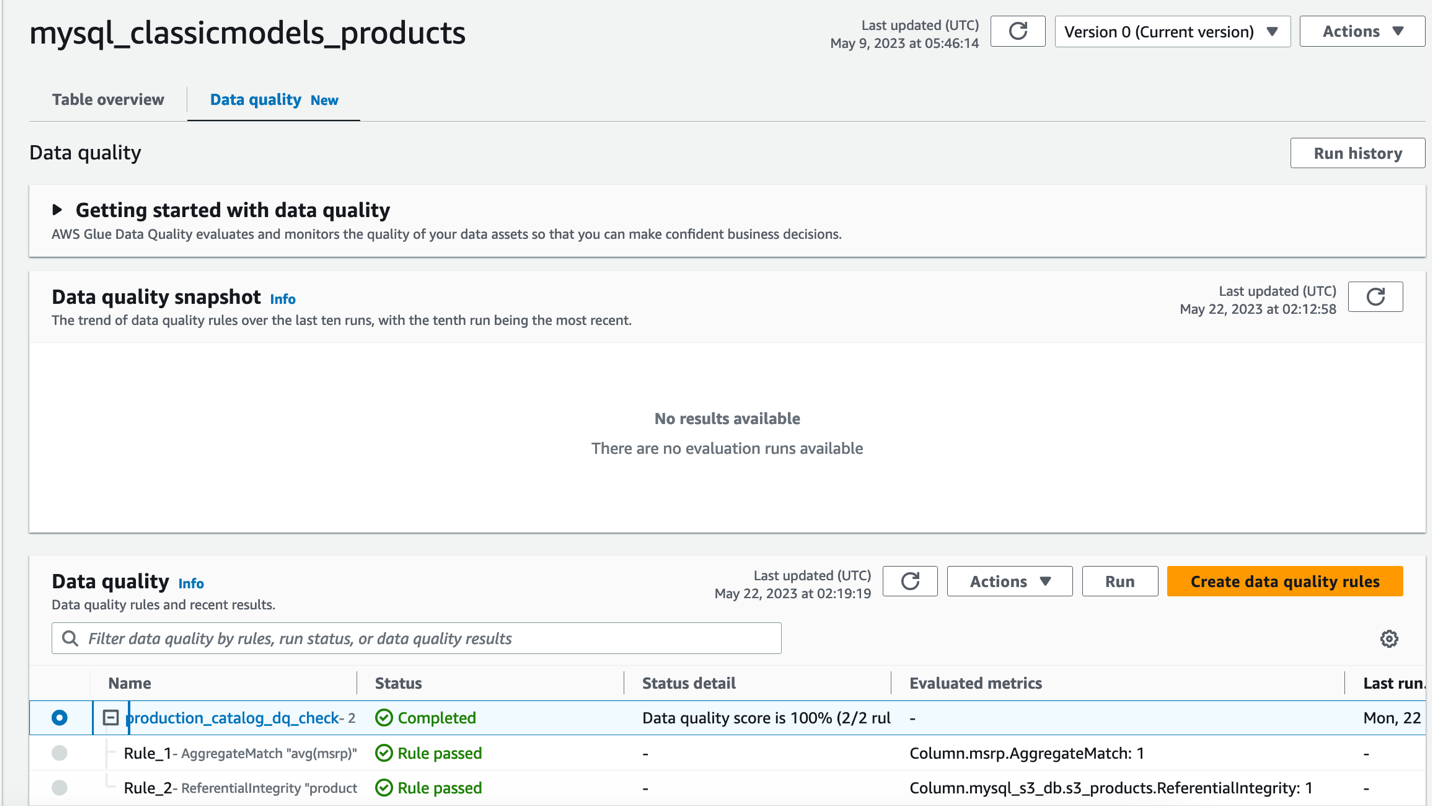Select the Rule_1 radio button

pyautogui.click(x=60, y=753)
